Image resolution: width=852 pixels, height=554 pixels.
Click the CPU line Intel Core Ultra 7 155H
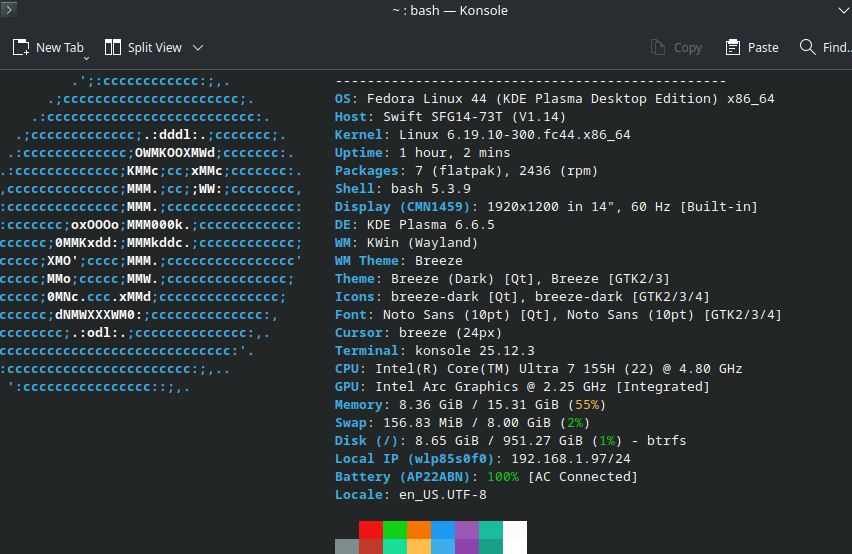pos(538,368)
